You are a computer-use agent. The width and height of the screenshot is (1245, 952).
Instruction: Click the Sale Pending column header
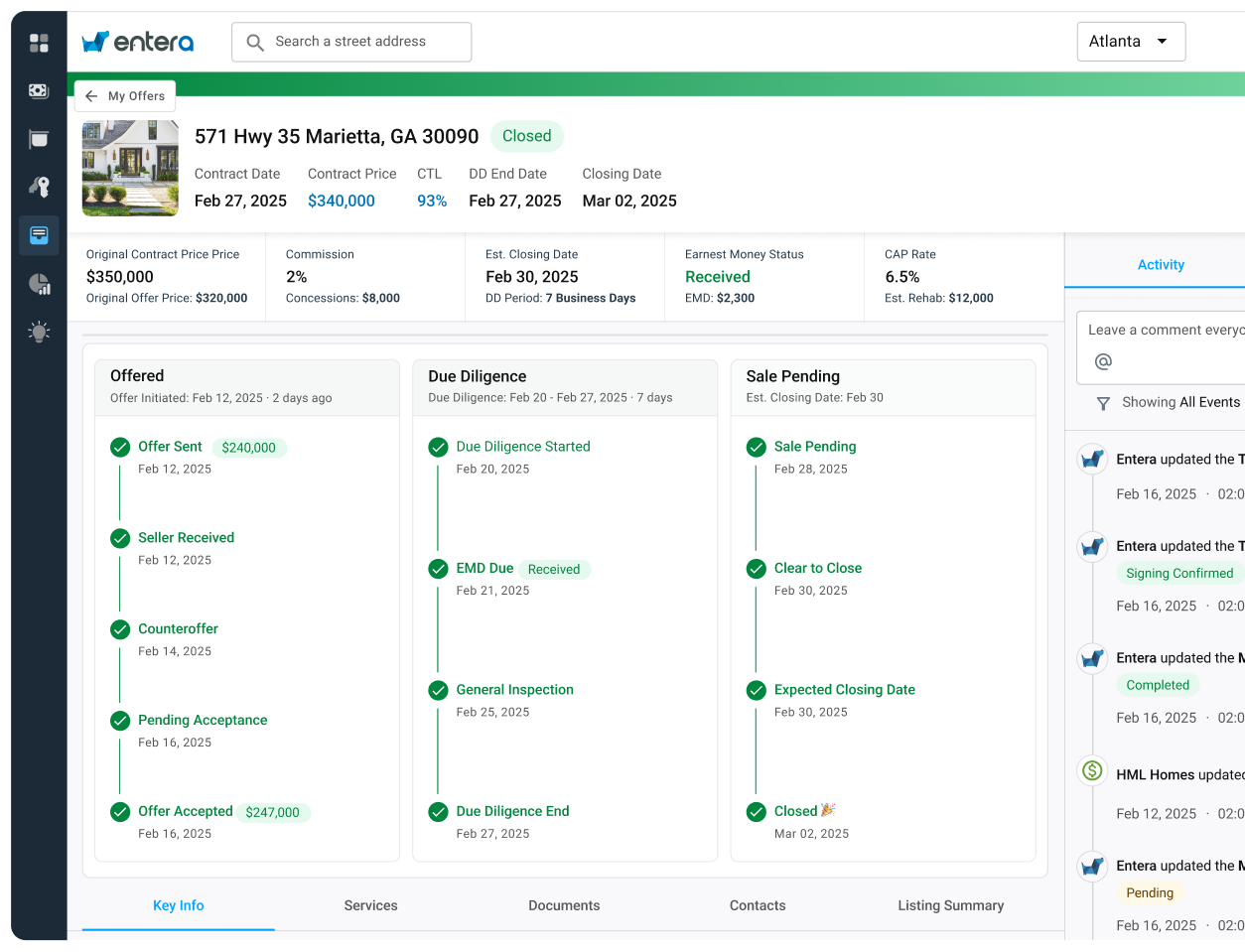pyautogui.click(x=883, y=387)
